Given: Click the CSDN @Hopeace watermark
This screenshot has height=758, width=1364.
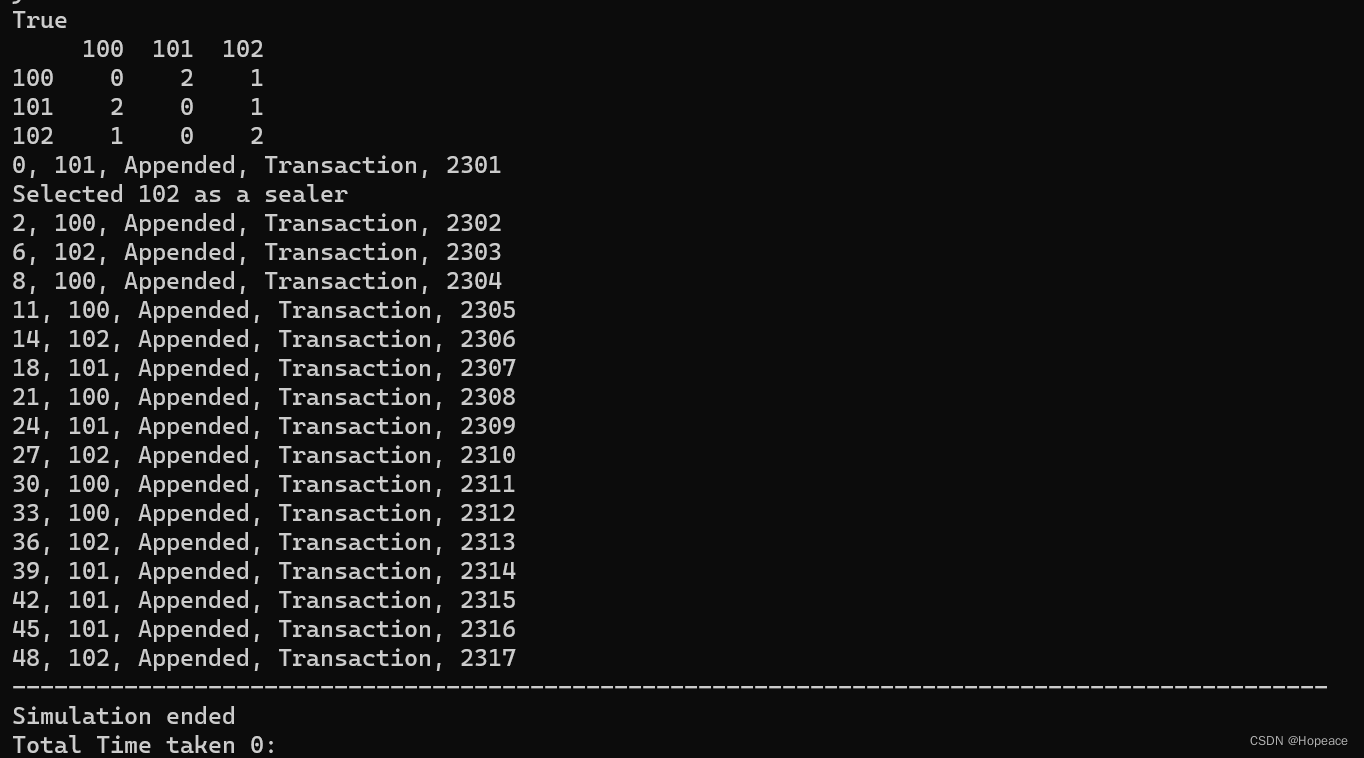Looking at the screenshot, I should tap(1298, 741).
